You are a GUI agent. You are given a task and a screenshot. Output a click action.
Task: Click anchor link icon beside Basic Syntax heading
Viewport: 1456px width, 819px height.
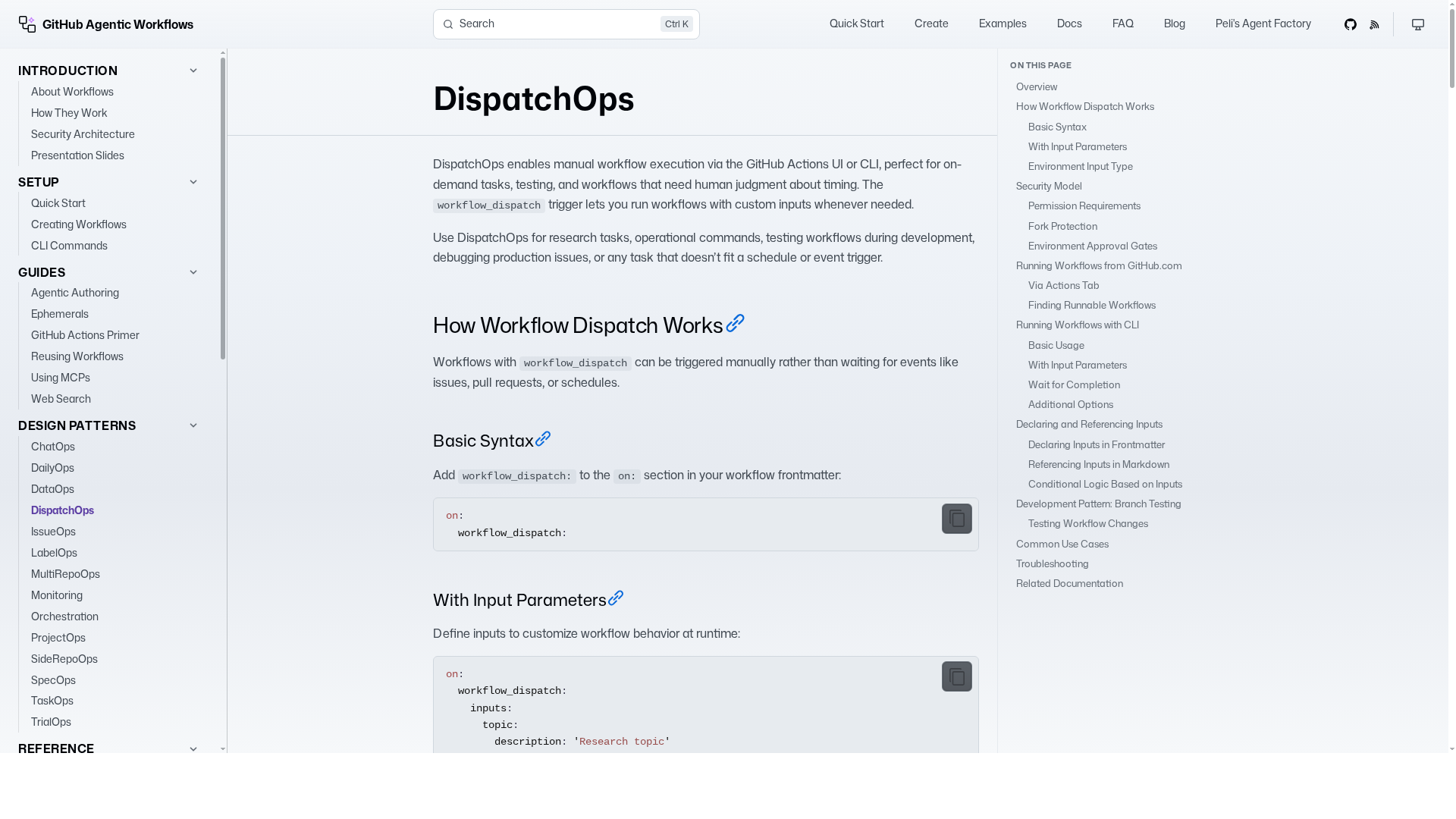click(x=543, y=439)
